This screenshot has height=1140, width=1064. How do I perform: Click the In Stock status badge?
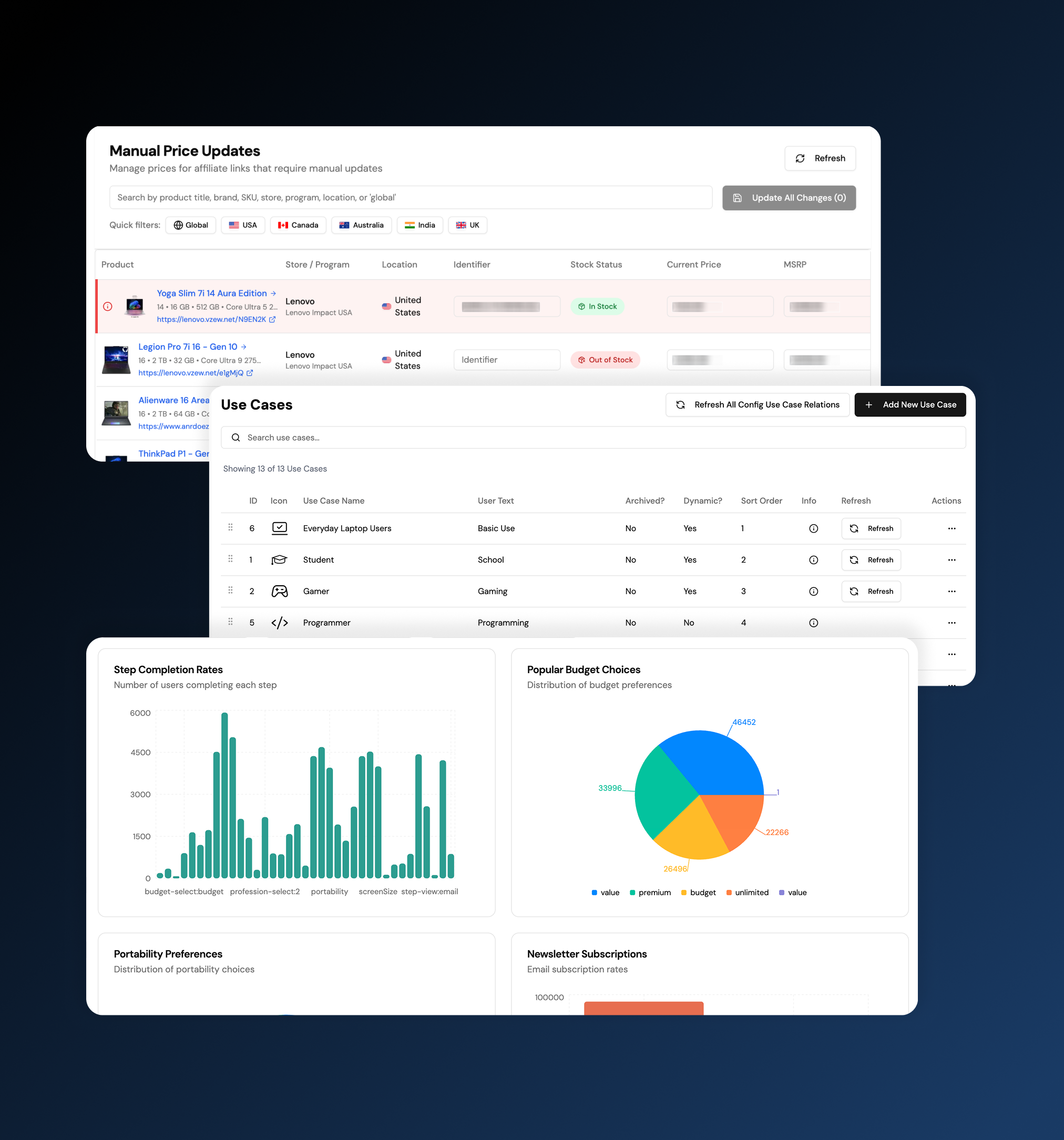[597, 306]
